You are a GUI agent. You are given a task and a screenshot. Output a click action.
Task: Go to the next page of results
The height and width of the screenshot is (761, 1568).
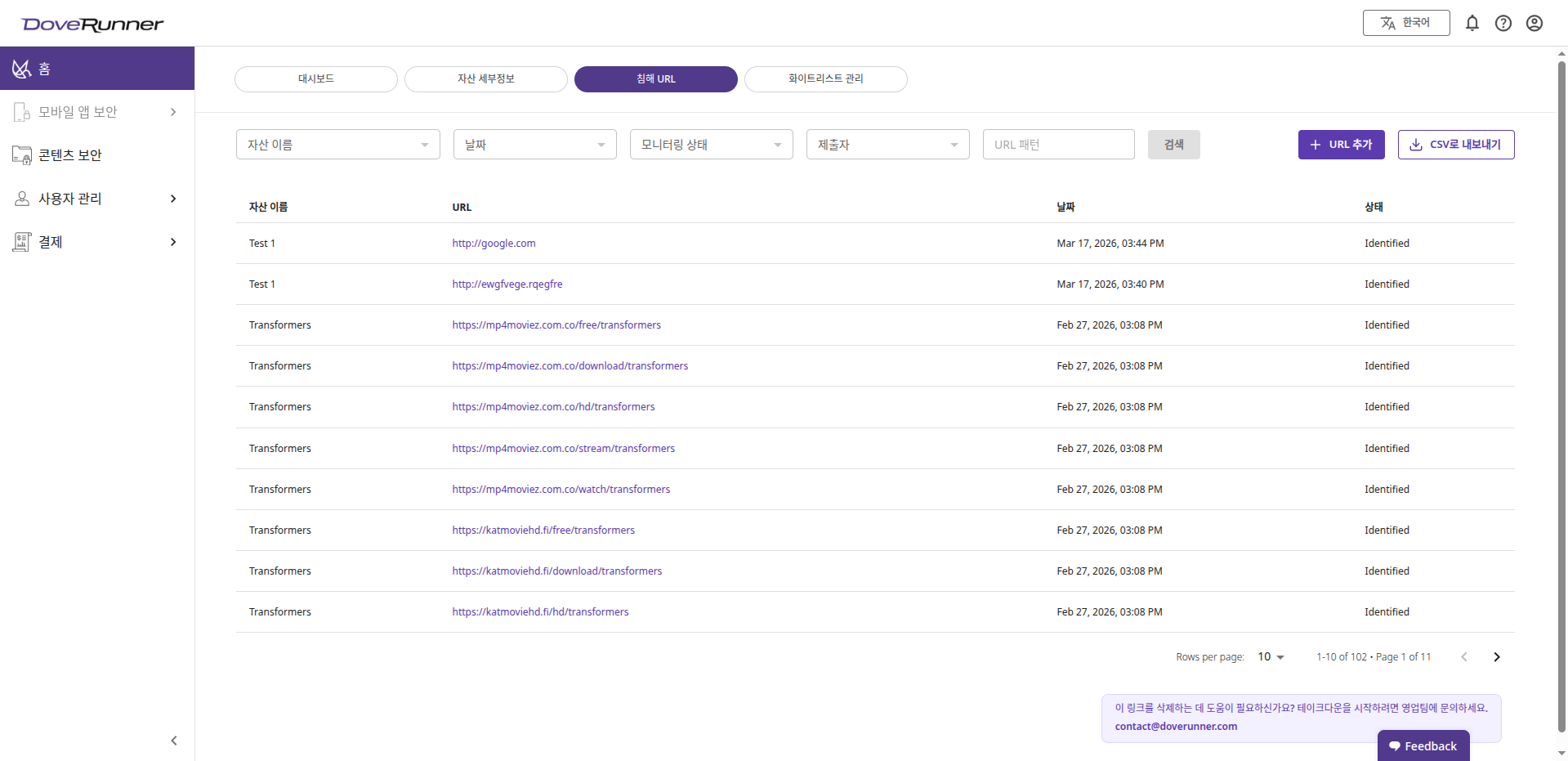coord(1496,657)
